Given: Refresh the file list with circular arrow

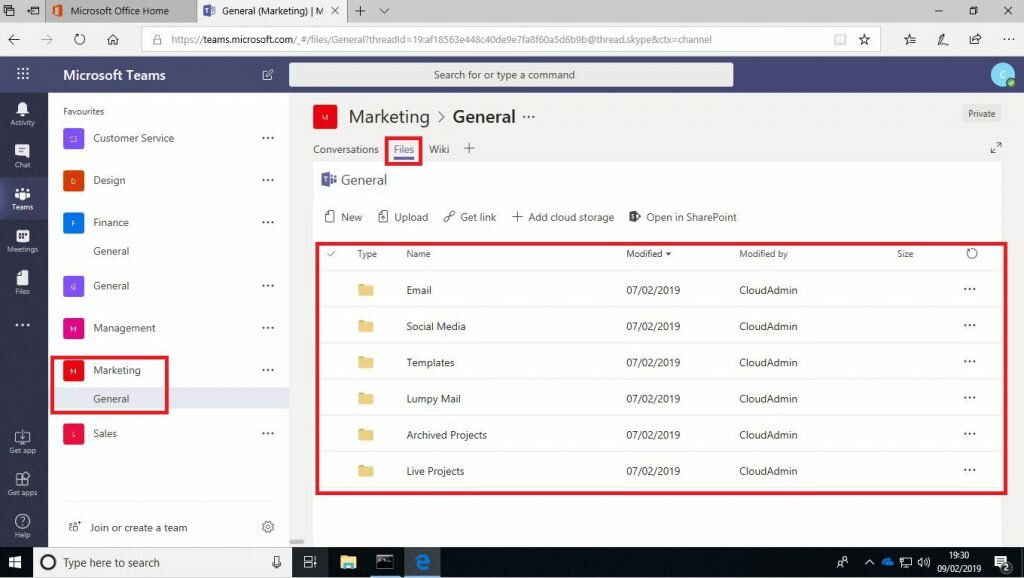Looking at the screenshot, I should point(972,253).
